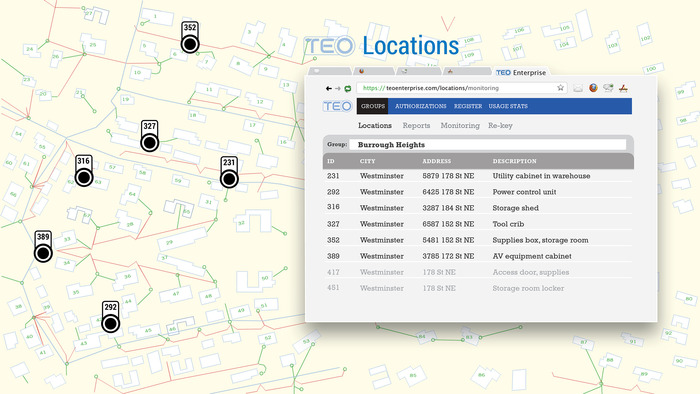700x394 pixels.
Task: Click Storage room locker description
Action: pos(528,288)
